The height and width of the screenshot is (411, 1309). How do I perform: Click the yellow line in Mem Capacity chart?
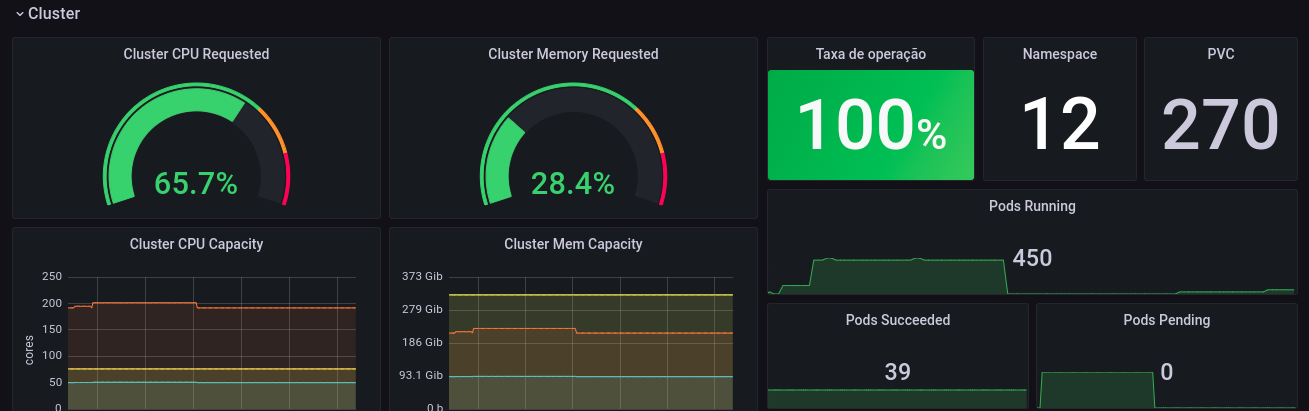click(x=590, y=295)
